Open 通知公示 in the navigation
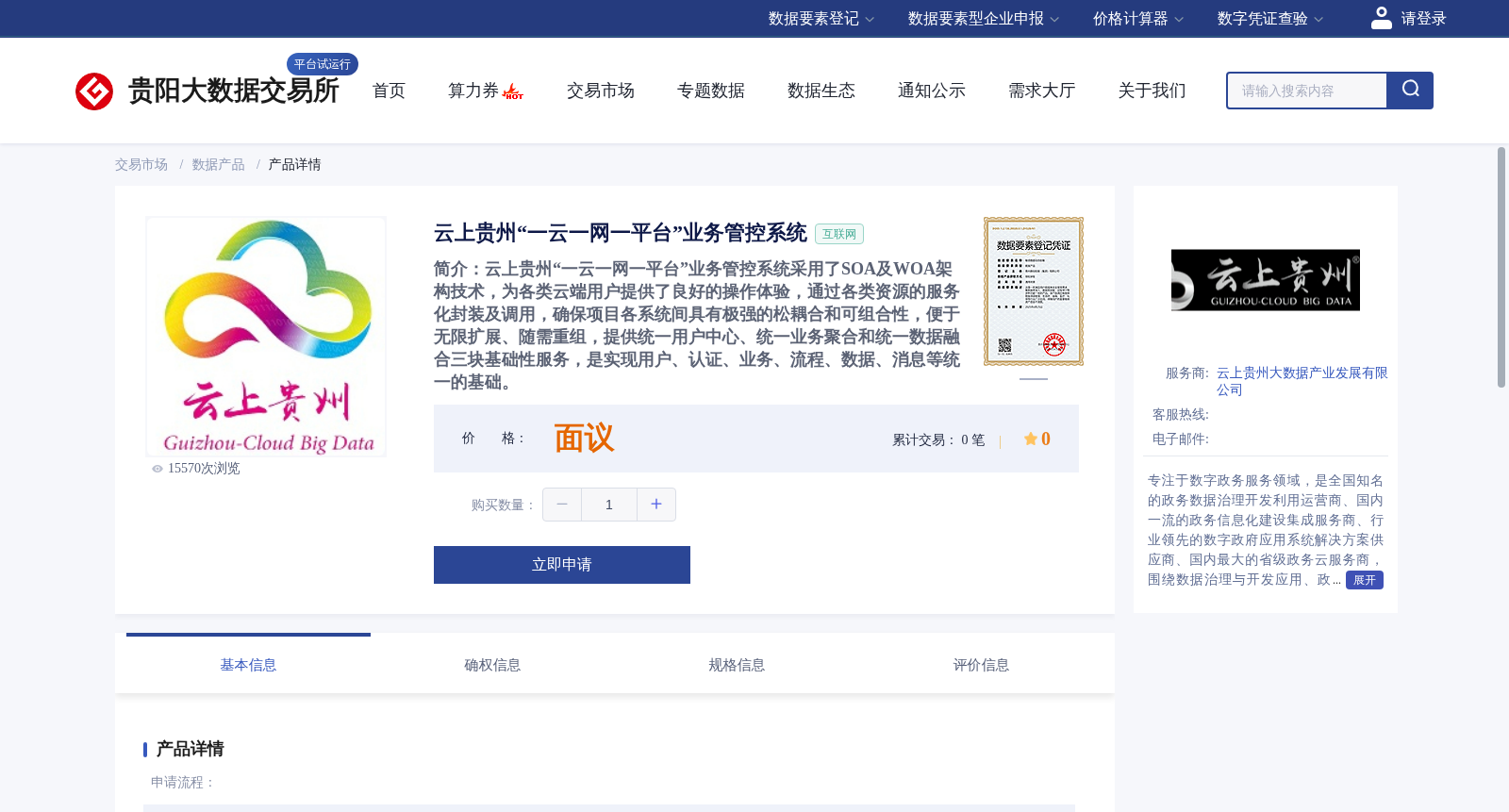This screenshot has width=1509, height=812. 932,91
